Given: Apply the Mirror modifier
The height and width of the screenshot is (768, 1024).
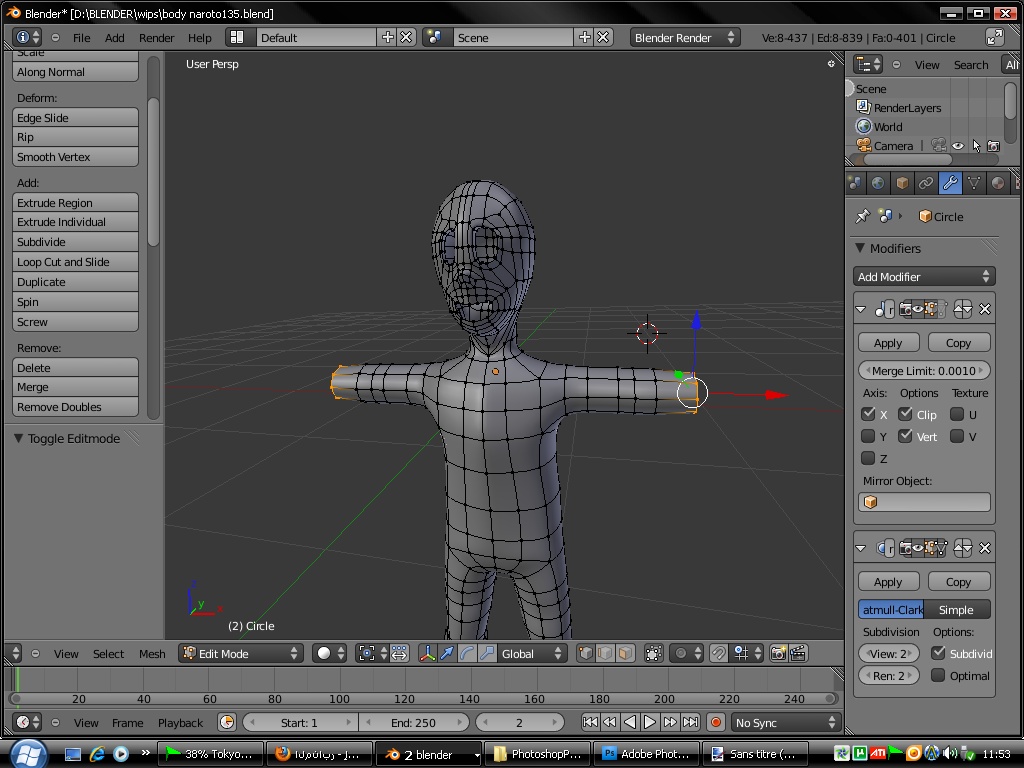Looking at the screenshot, I should tap(888, 343).
